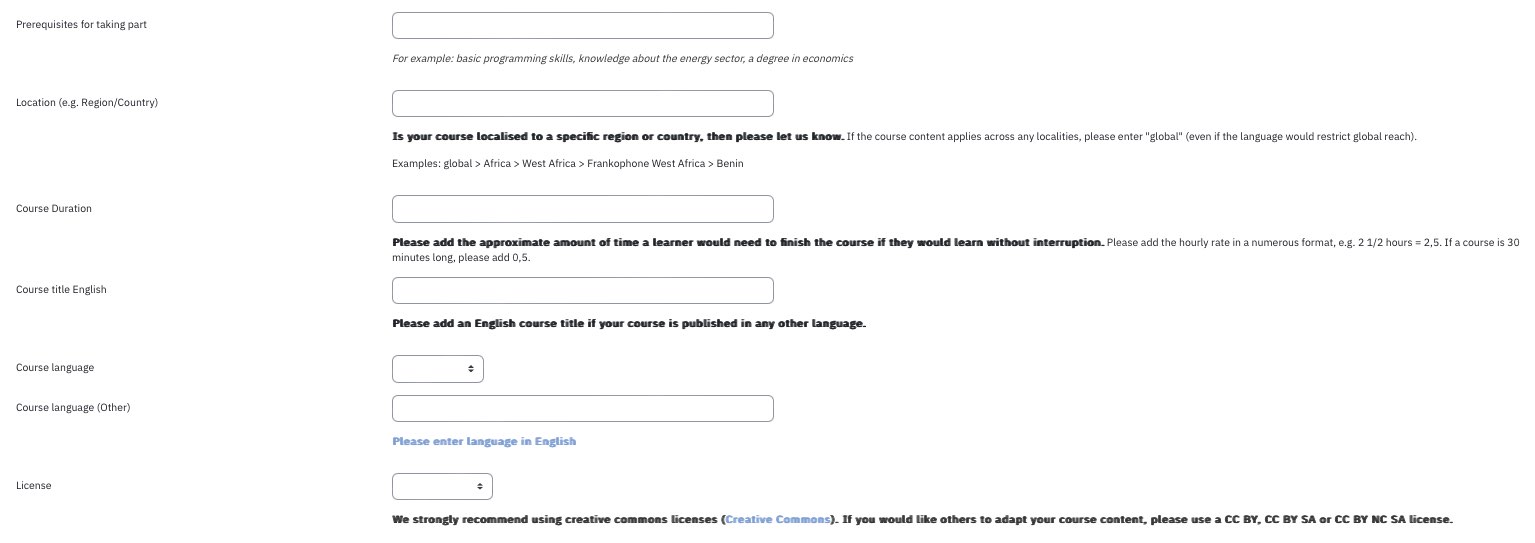This screenshot has width=1535, height=543.
Task: Focus the Location (e.g. Region/Country) text box
Action: click(582, 103)
